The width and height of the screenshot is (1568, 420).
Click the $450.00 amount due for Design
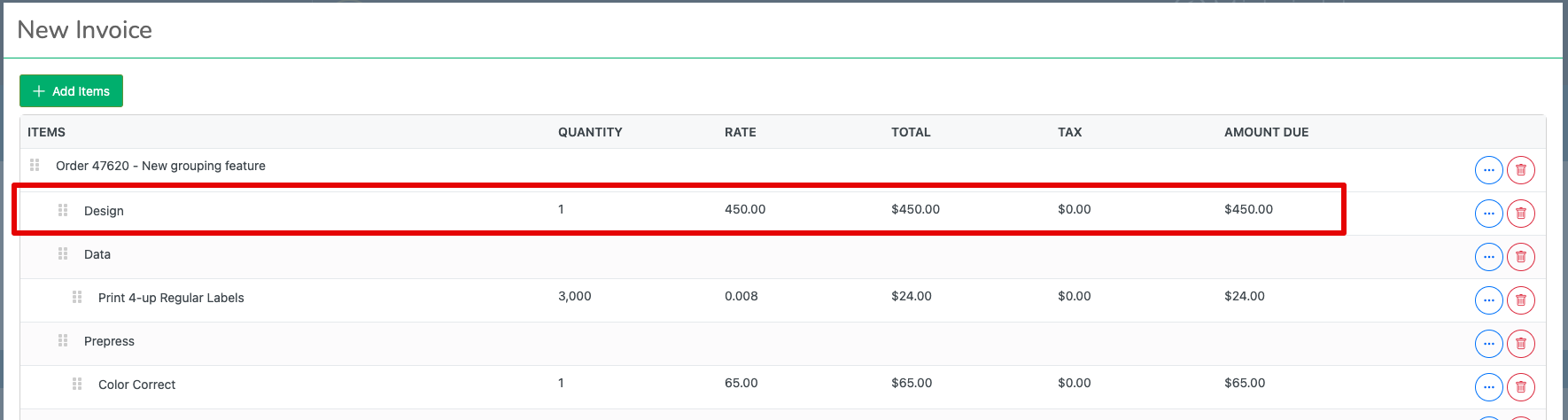[1248, 209]
